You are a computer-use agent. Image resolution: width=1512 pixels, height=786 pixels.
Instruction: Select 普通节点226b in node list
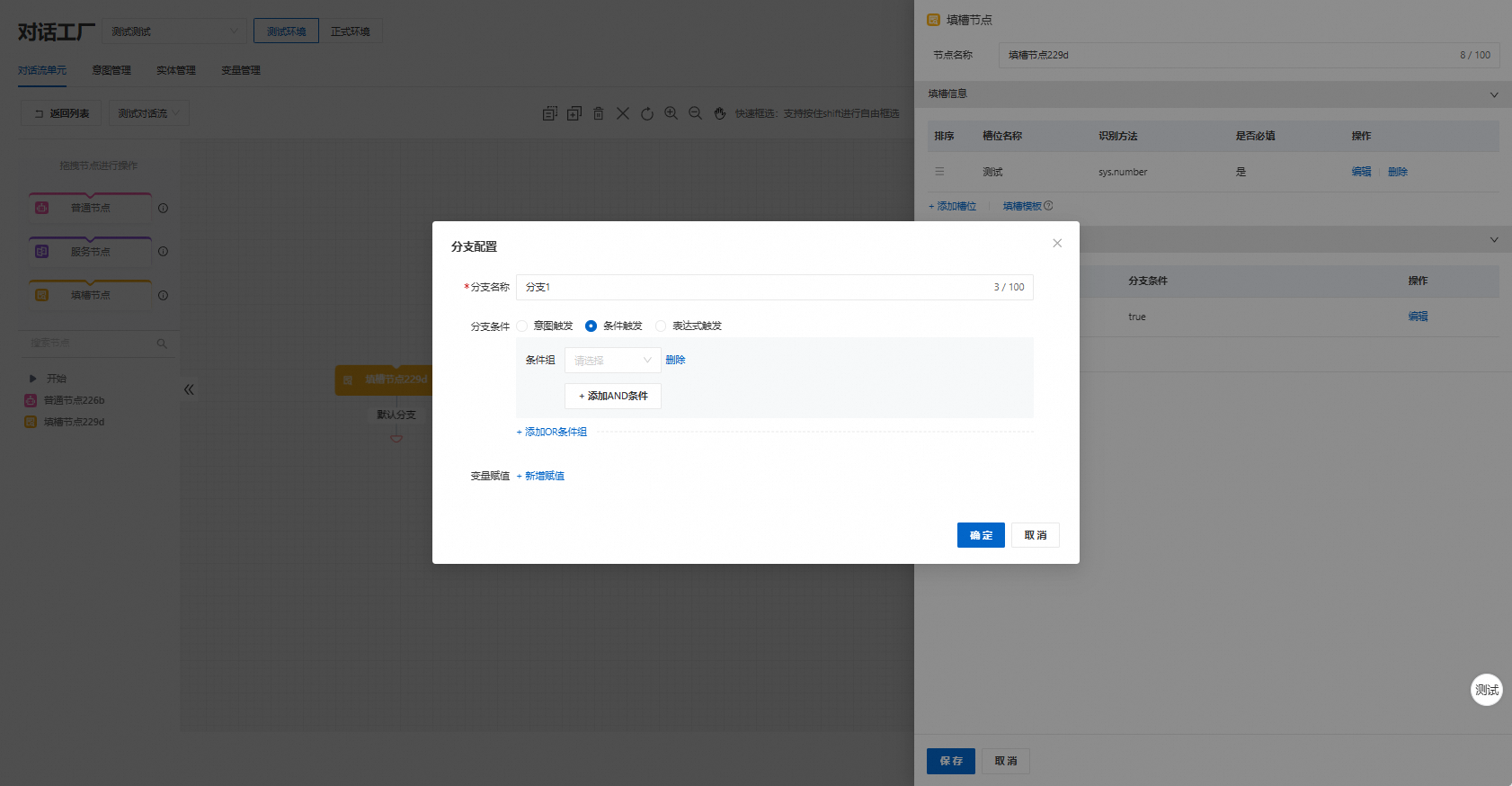point(74,401)
